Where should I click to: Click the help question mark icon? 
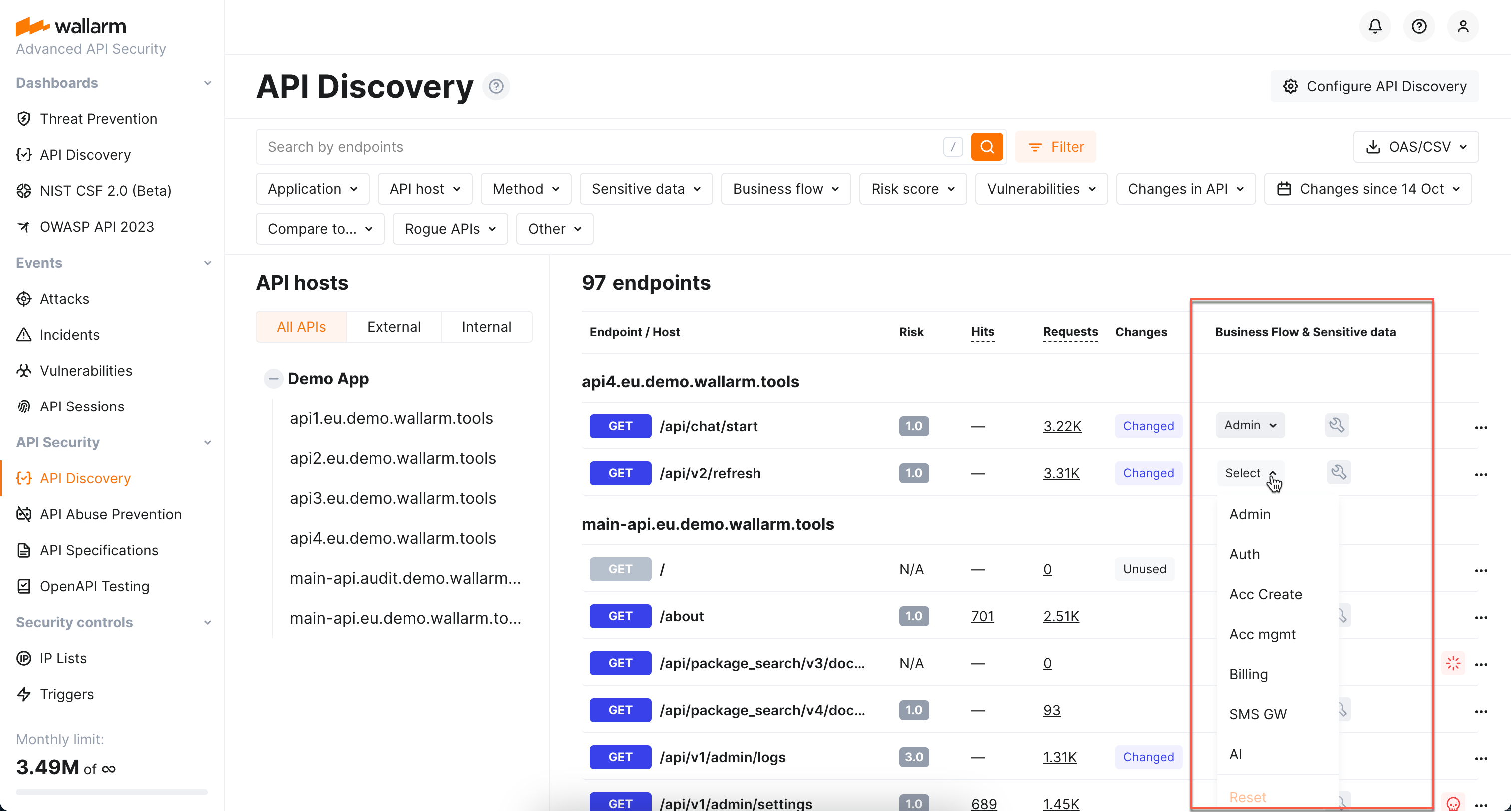[x=1419, y=26]
